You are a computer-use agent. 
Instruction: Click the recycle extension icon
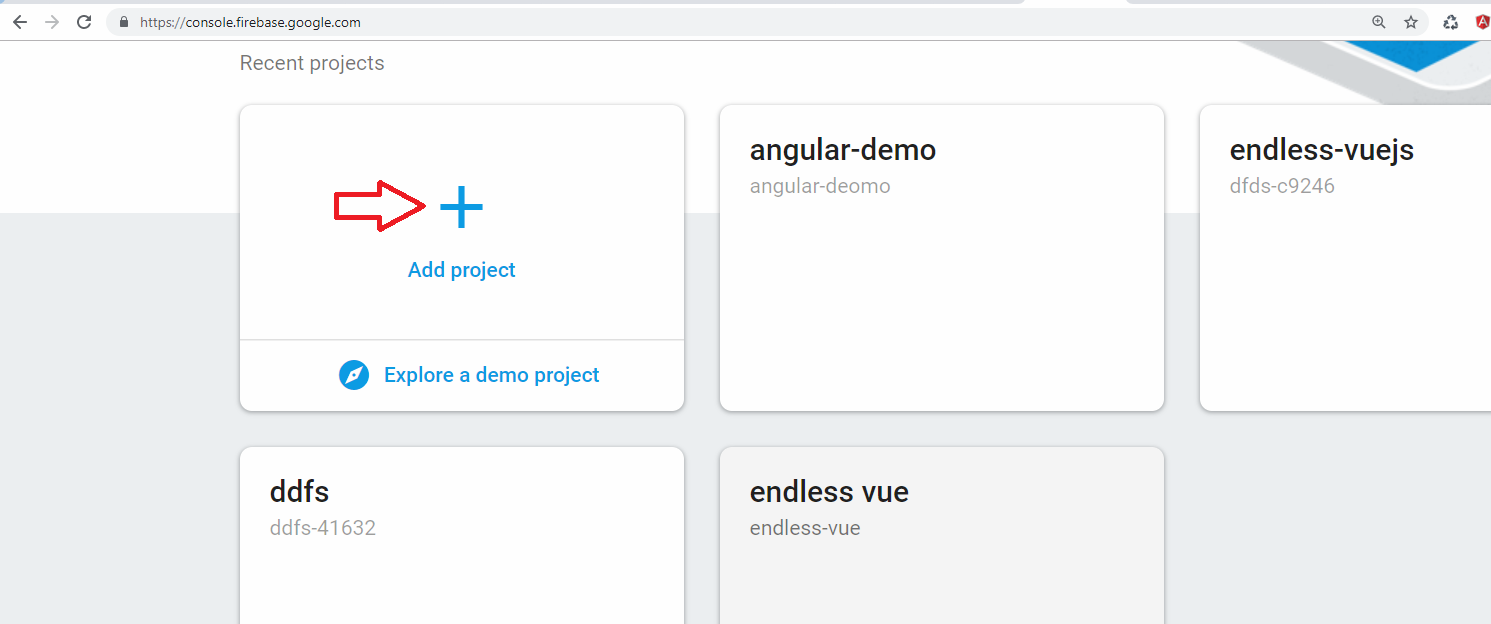click(x=1450, y=22)
